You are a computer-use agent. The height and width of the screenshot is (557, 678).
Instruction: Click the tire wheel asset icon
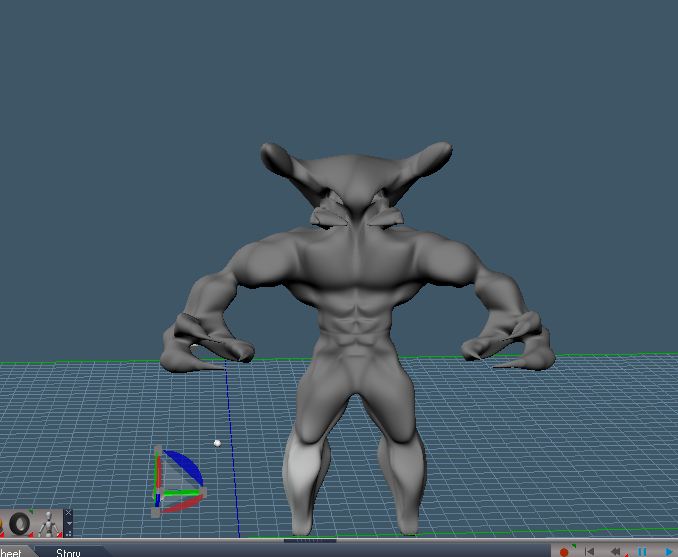[x=20, y=524]
